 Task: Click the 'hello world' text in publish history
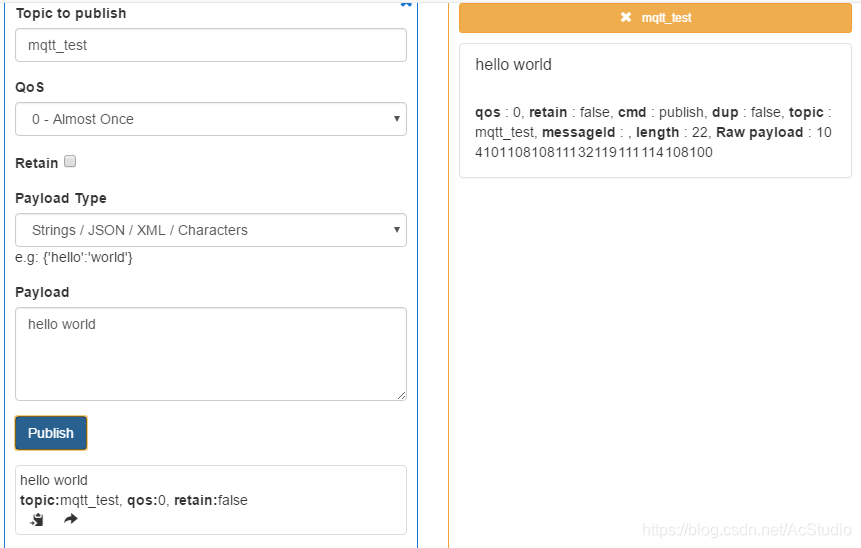tap(54, 480)
